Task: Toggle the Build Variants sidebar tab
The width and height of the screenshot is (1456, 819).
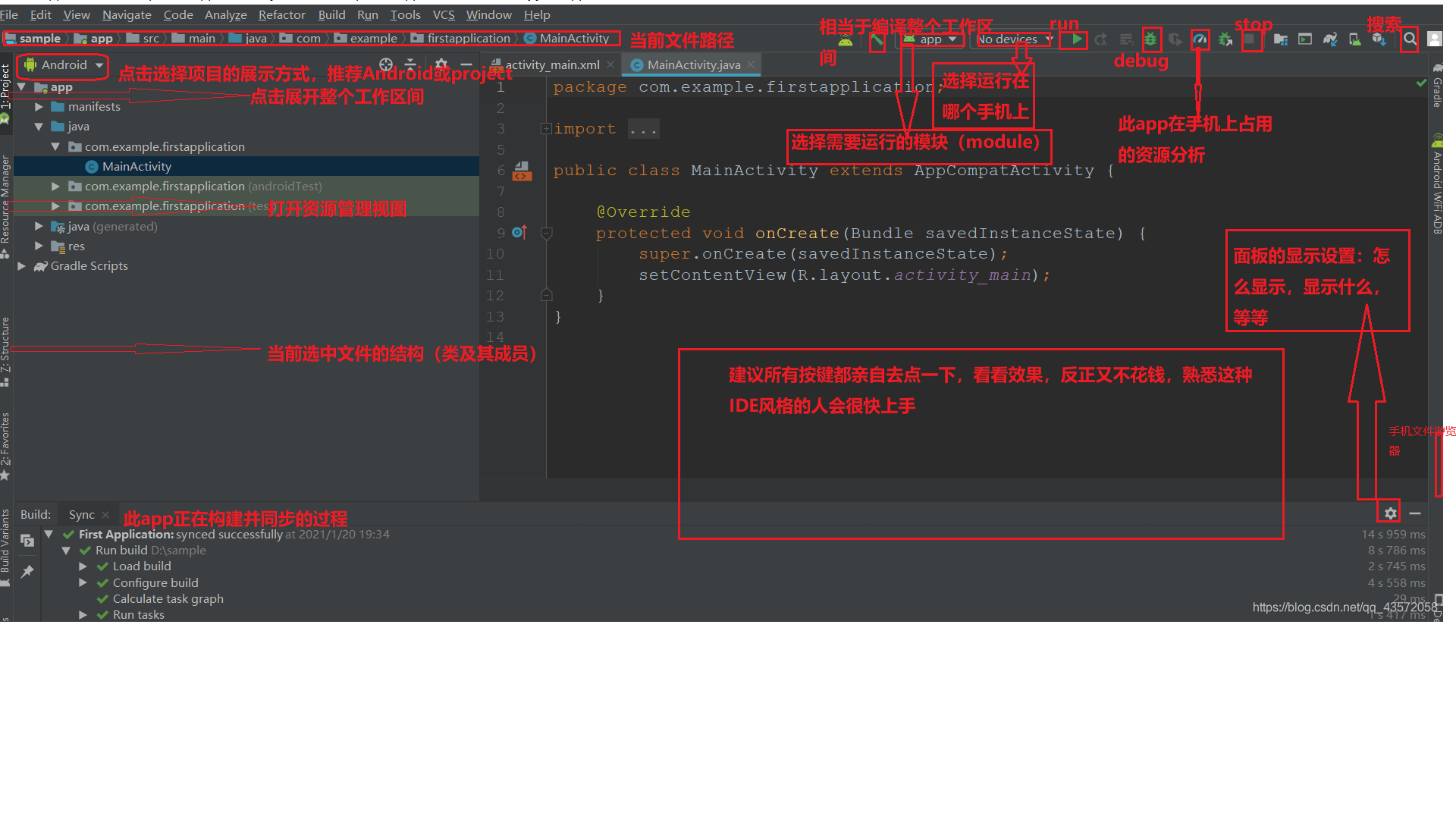Action: (6, 540)
